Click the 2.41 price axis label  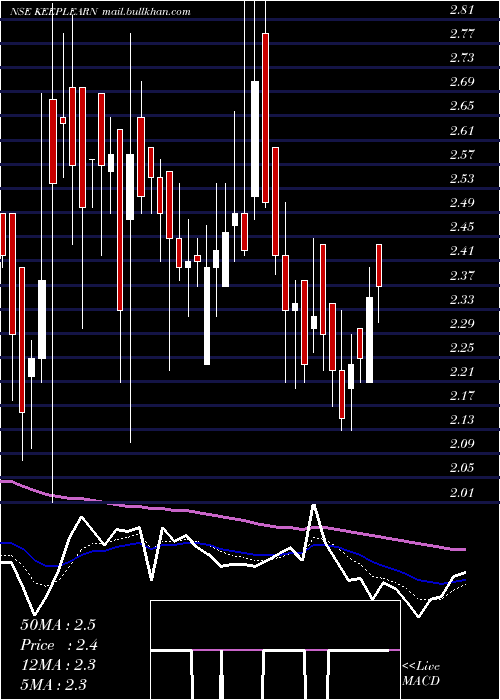coord(462,251)
